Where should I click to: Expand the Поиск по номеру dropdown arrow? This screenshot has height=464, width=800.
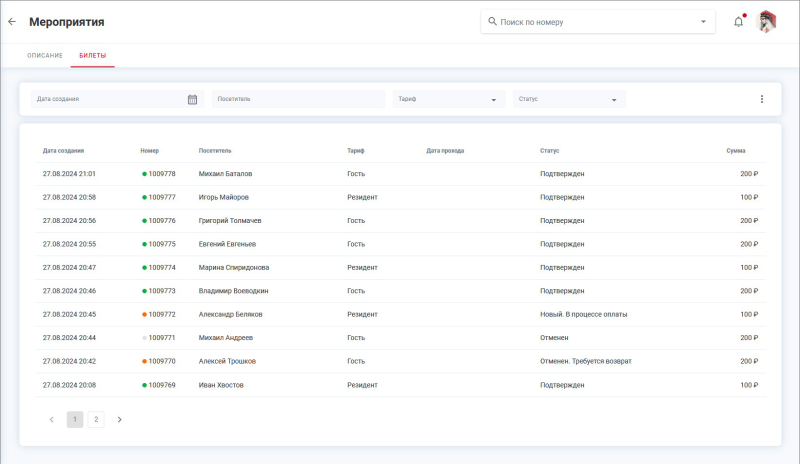coord(703,21)
